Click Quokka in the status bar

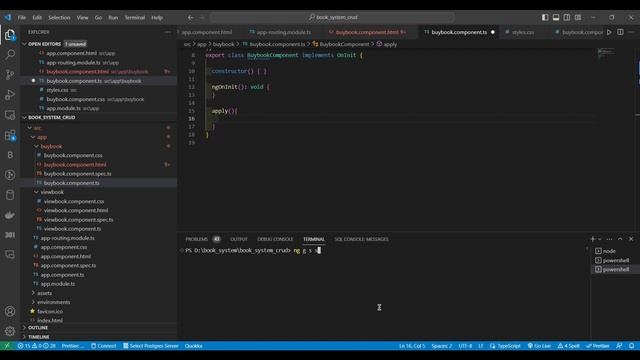[193, 346]
